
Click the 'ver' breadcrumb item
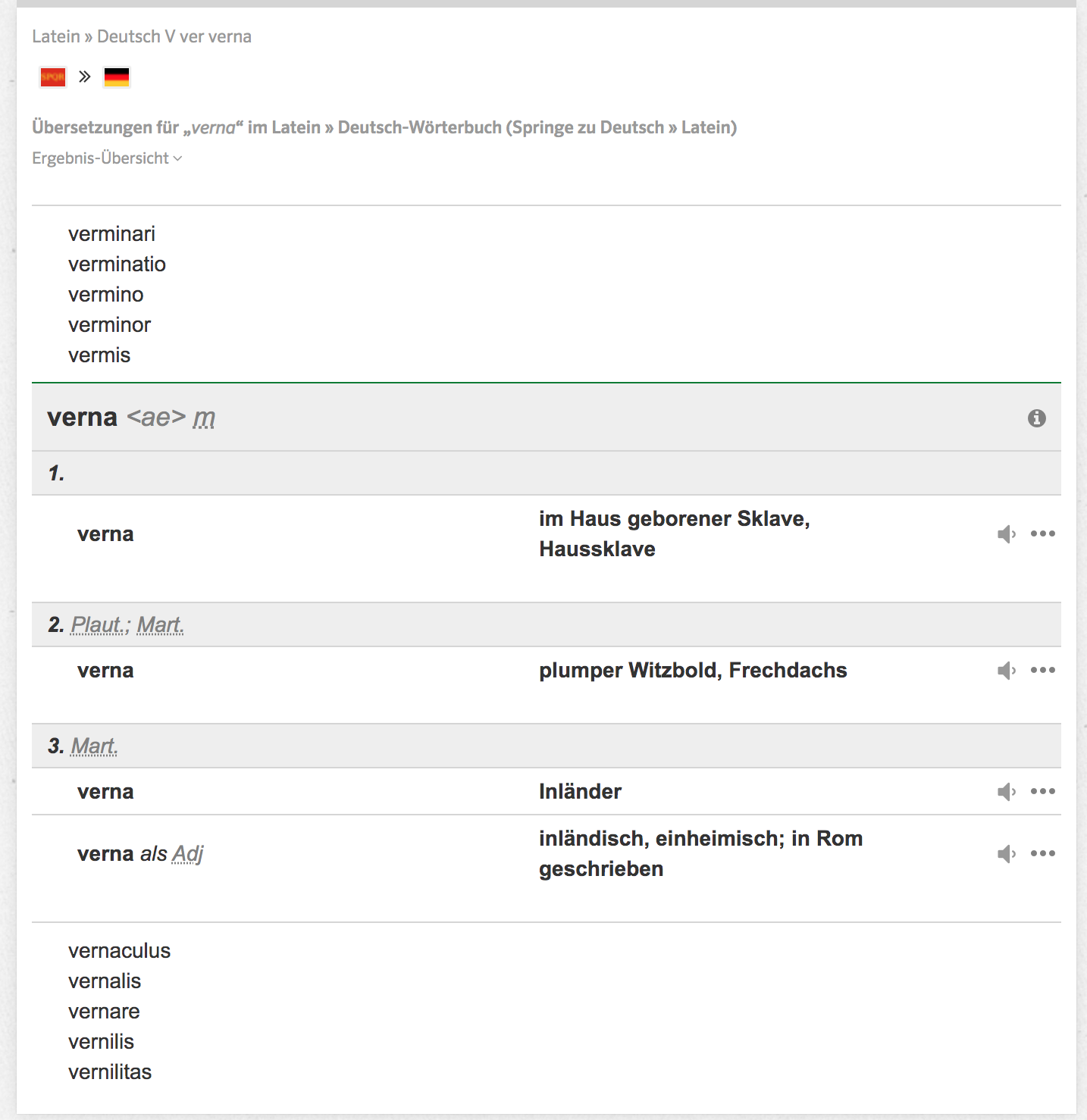coord(192,36)
